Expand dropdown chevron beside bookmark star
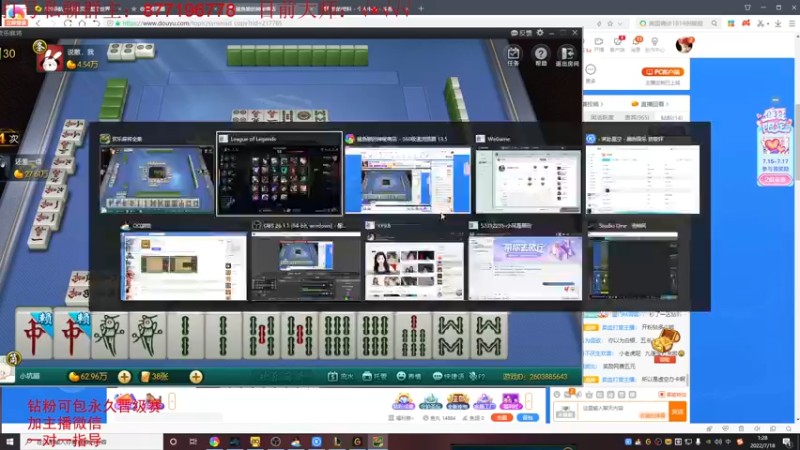This screenshot has height=450, width=800. click(x=620, y=23)
